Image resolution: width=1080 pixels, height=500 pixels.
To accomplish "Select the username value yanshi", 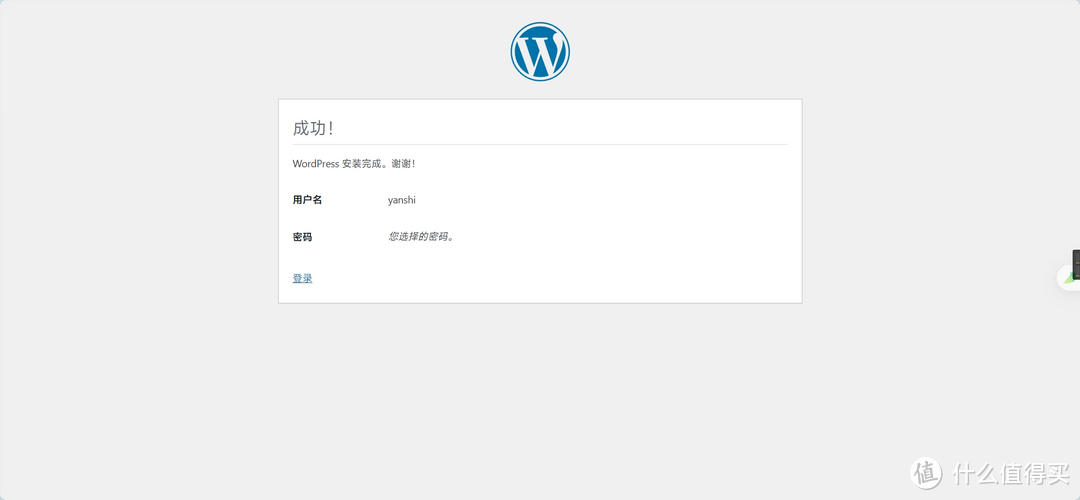I will click(402, 200).
